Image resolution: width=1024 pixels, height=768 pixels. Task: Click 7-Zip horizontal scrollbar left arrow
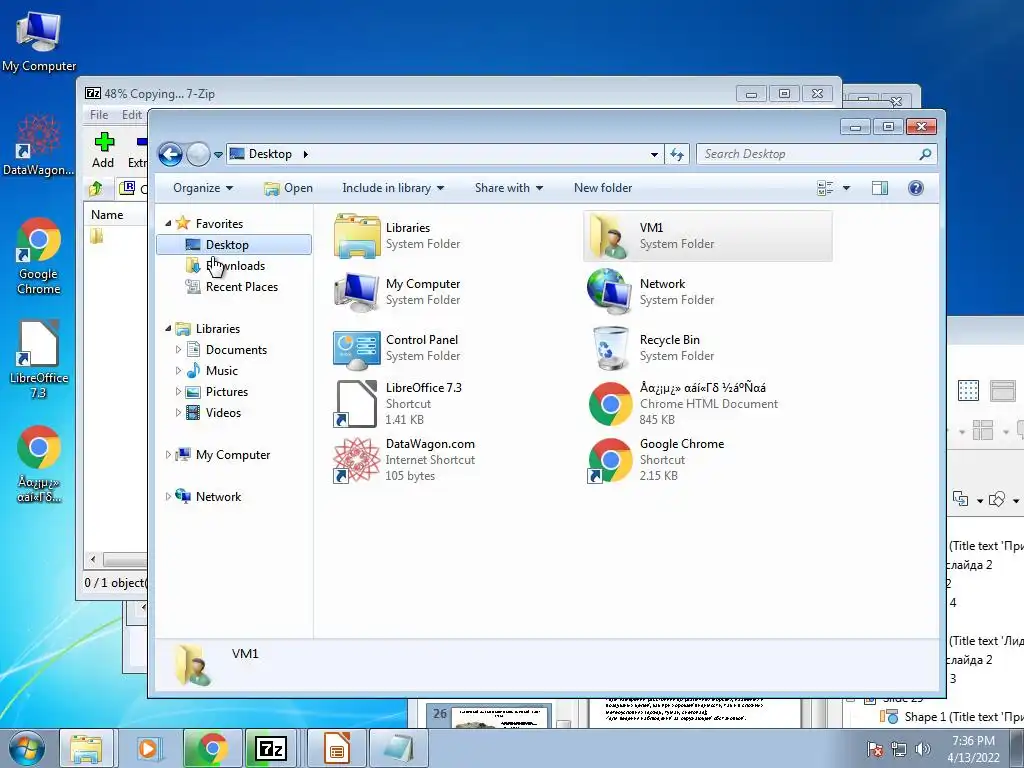[93, 560]
